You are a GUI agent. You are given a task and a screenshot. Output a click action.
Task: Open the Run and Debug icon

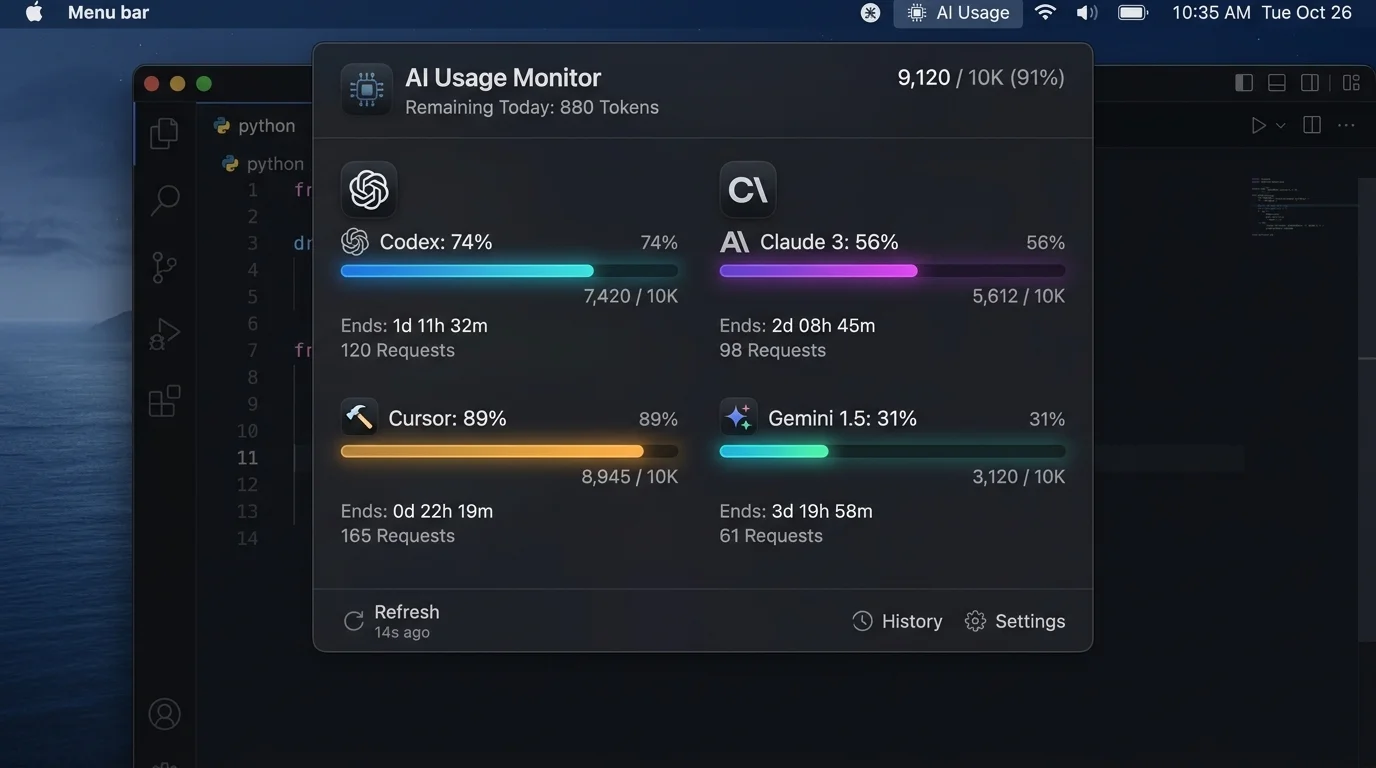point(164,334)
